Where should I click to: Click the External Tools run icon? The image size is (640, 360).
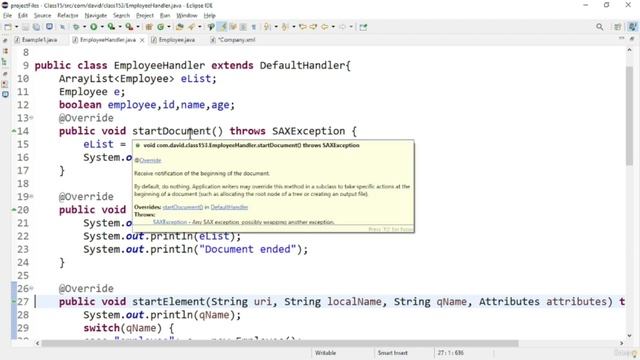[x=129, y=27]
